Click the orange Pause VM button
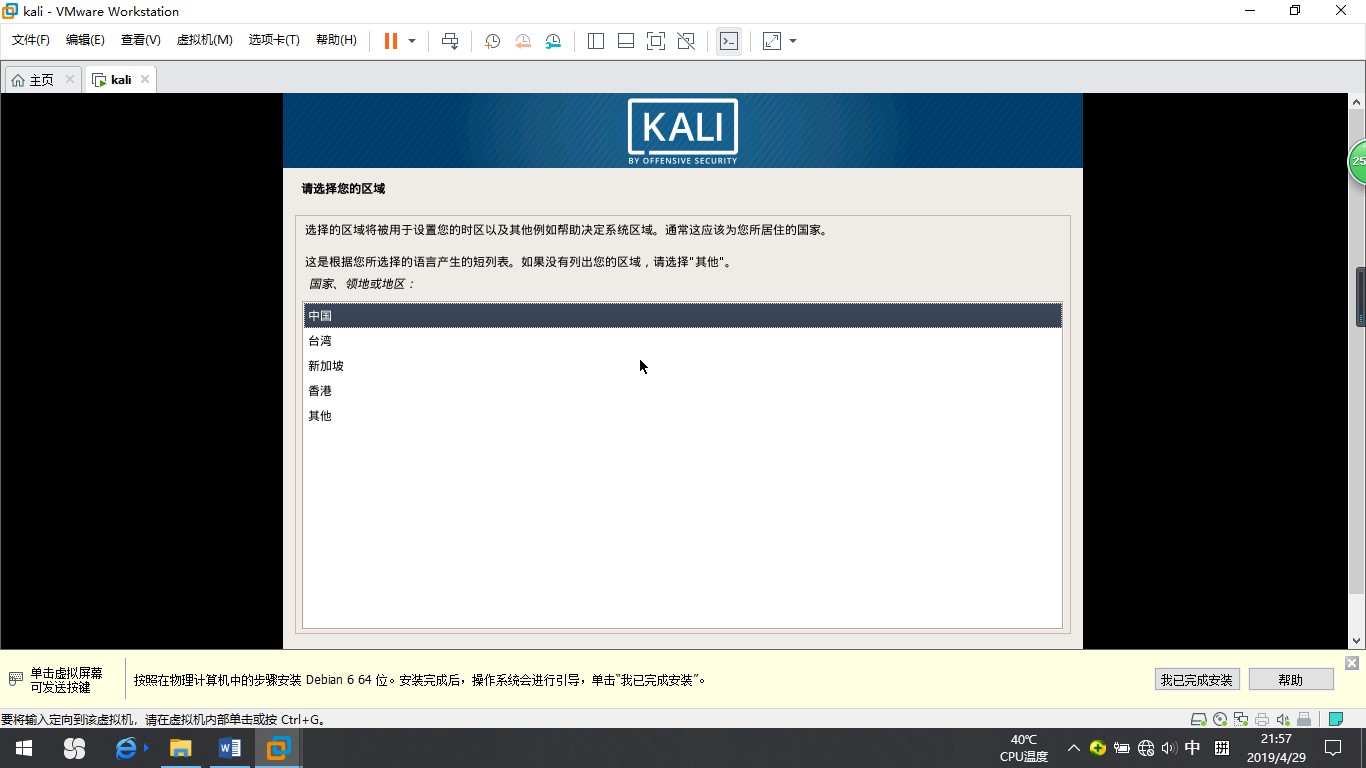Viewport: 1366px width, 768px height. coord(391,41)
